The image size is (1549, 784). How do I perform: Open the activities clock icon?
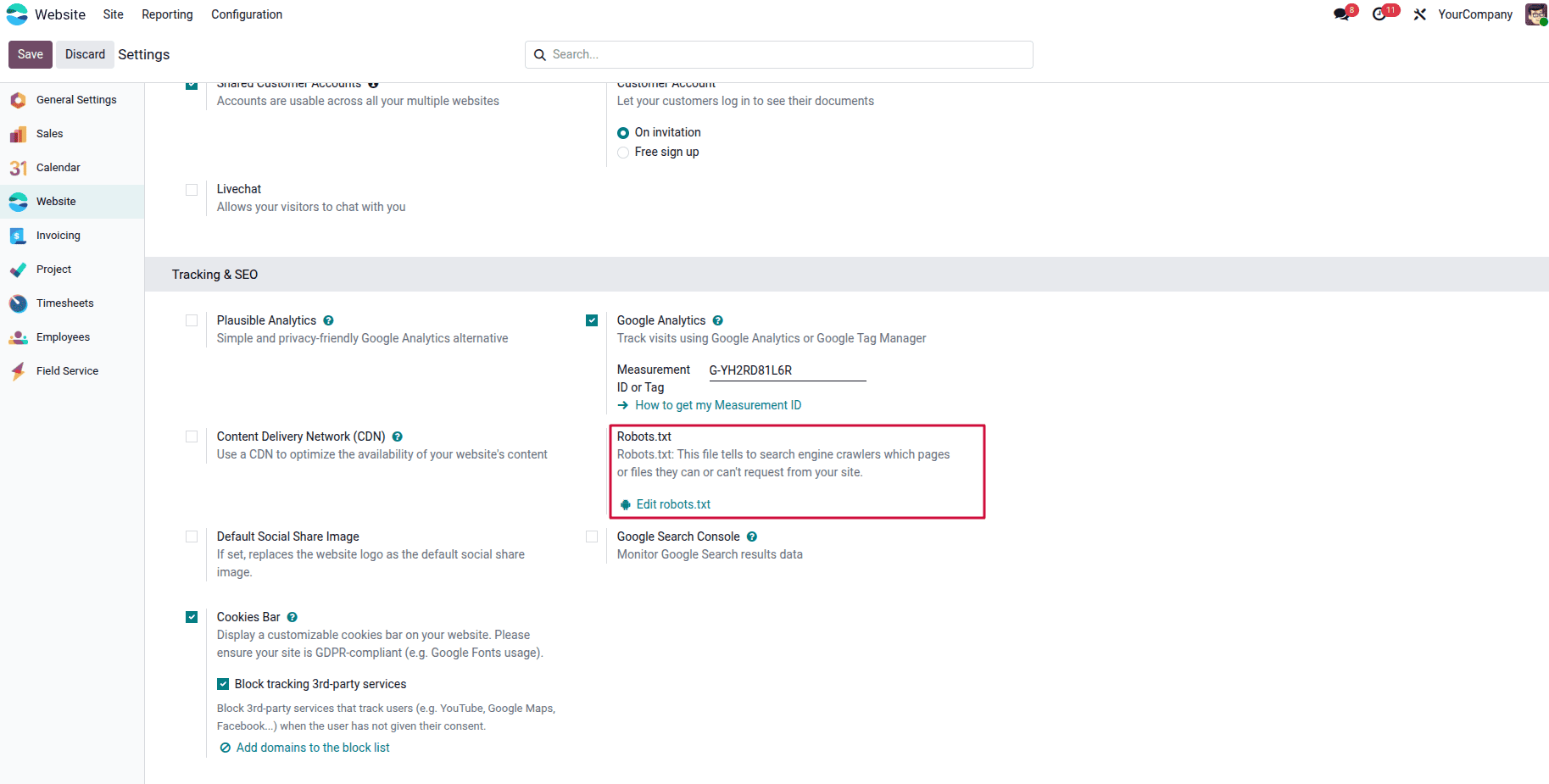[x=1379, y=14]
